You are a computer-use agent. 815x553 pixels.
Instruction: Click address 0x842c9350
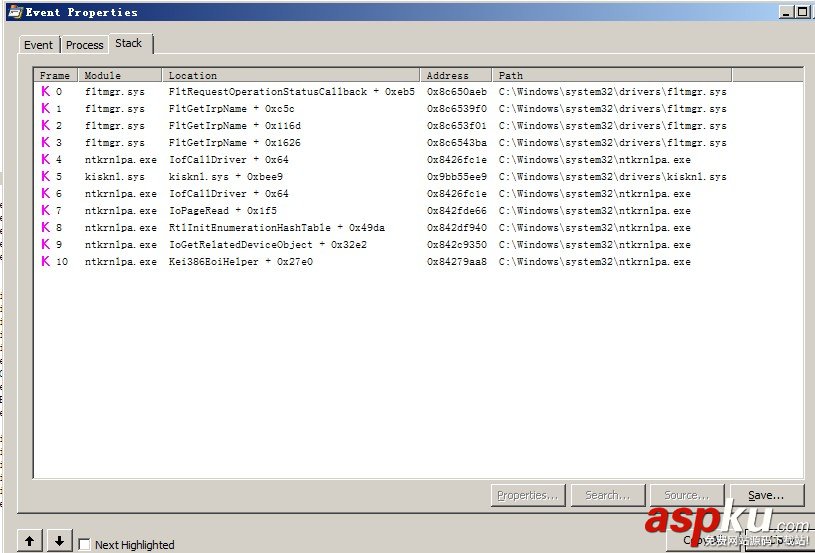coord(457,244)
